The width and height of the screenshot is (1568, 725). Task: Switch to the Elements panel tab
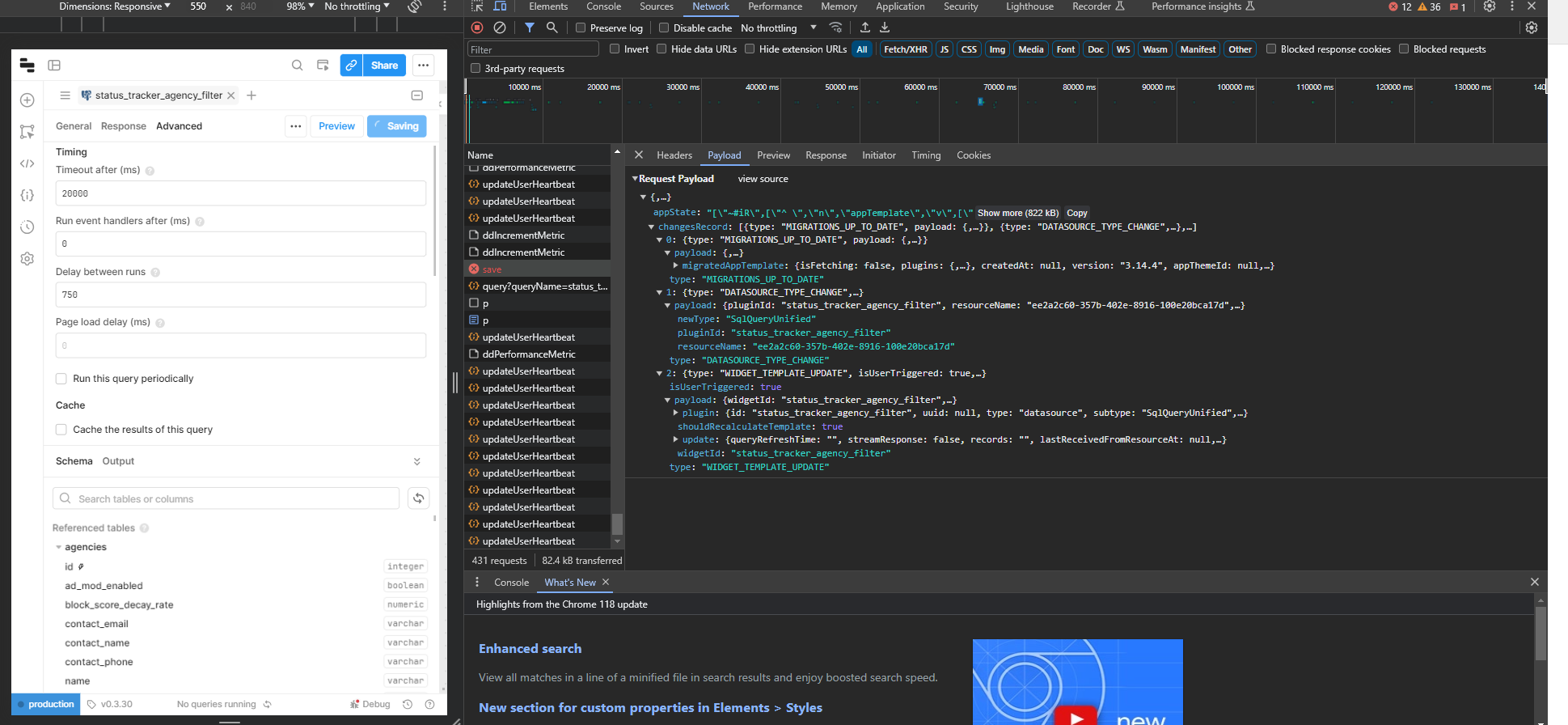(548, 6)
